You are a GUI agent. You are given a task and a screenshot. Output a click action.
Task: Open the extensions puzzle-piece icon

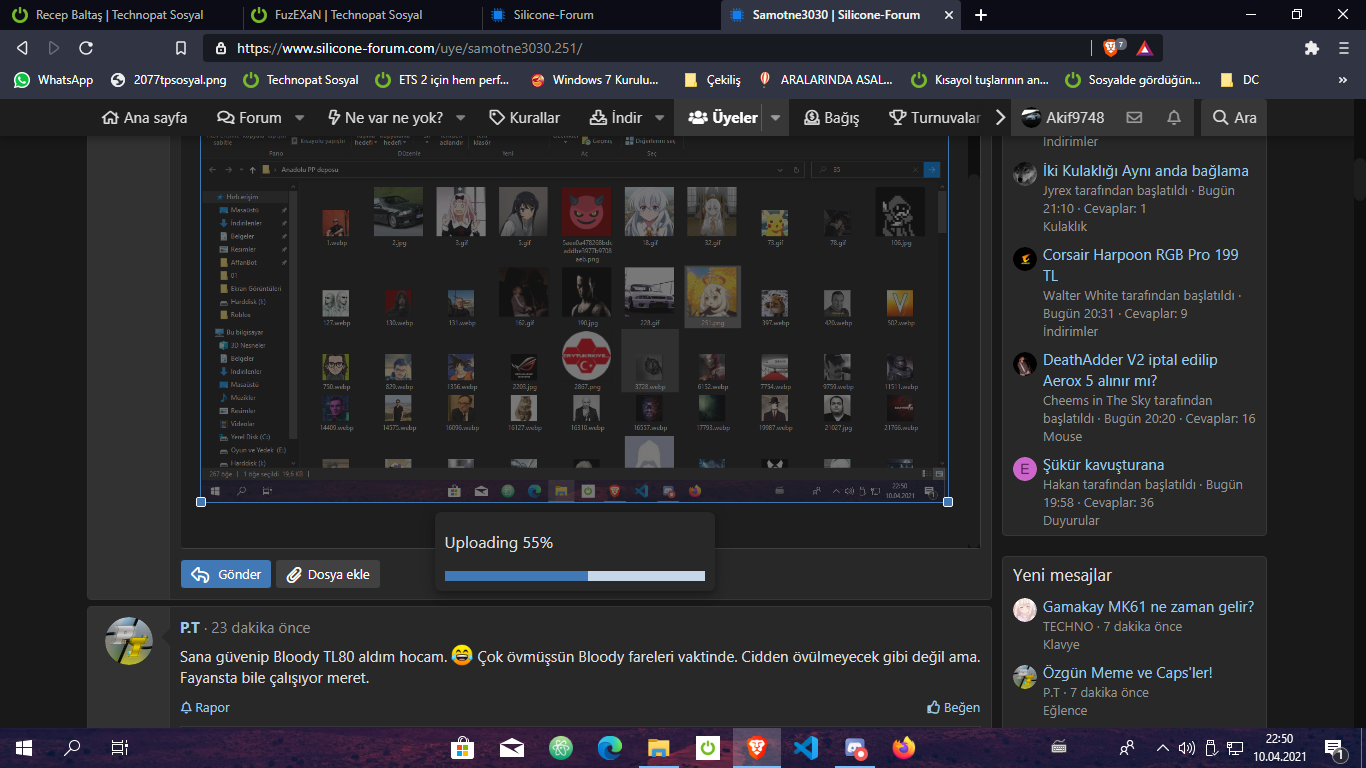tap(1312, 48)
